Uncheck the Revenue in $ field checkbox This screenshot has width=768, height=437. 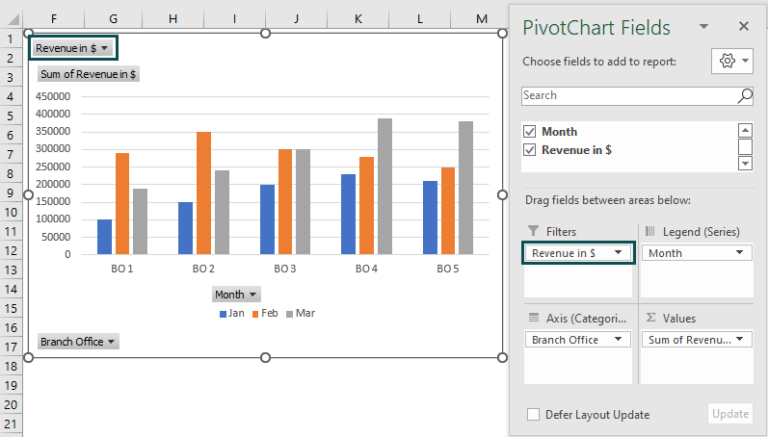pos(529,149)
